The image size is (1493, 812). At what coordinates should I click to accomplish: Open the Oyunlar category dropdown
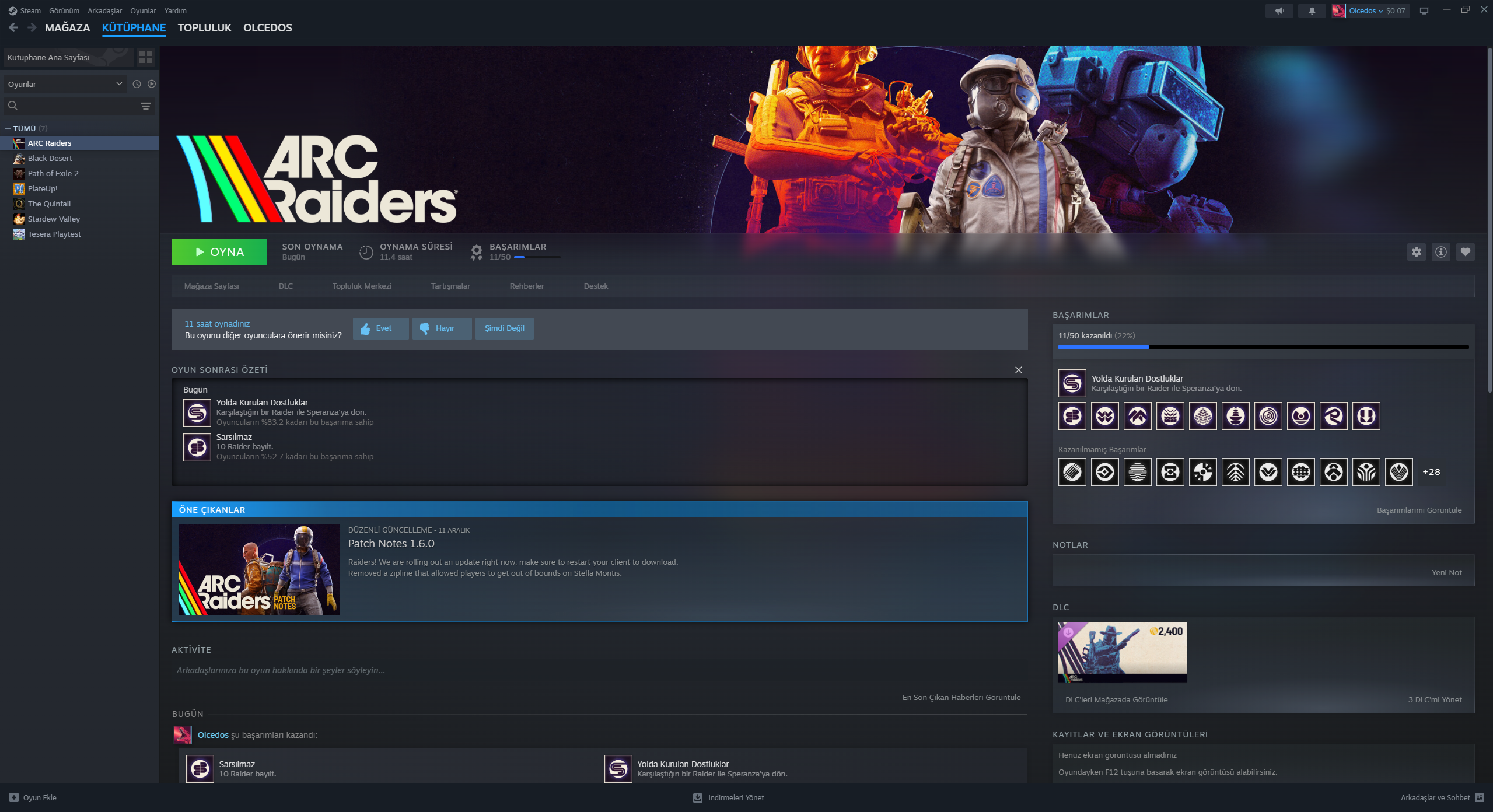64,84
